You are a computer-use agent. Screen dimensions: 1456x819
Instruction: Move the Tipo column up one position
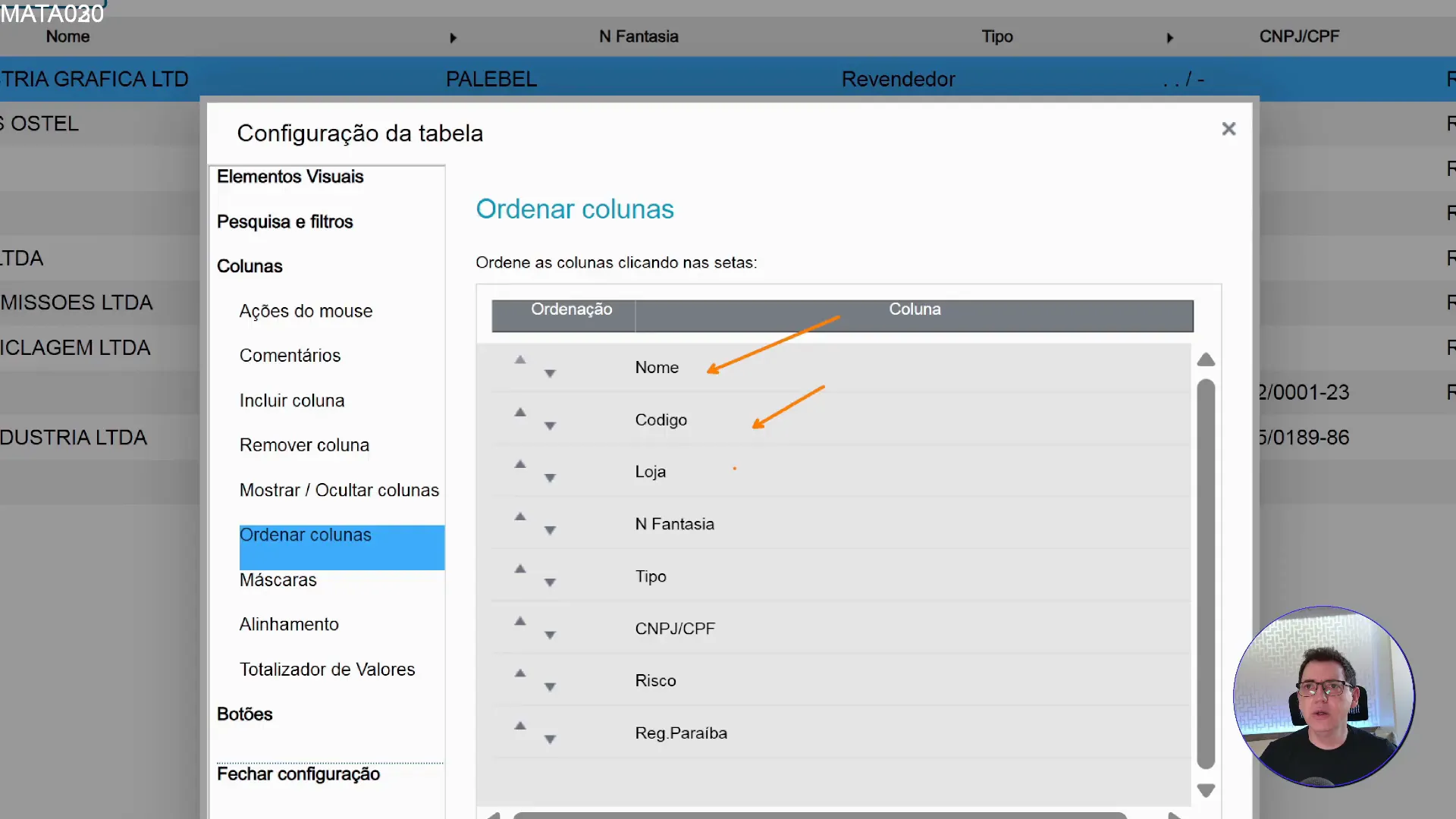520,568
